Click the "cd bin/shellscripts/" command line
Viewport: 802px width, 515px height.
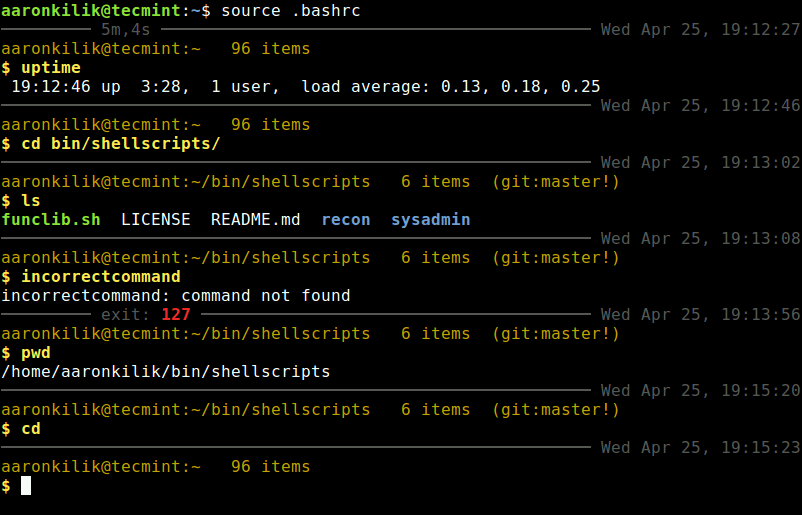tap(120, 143)
